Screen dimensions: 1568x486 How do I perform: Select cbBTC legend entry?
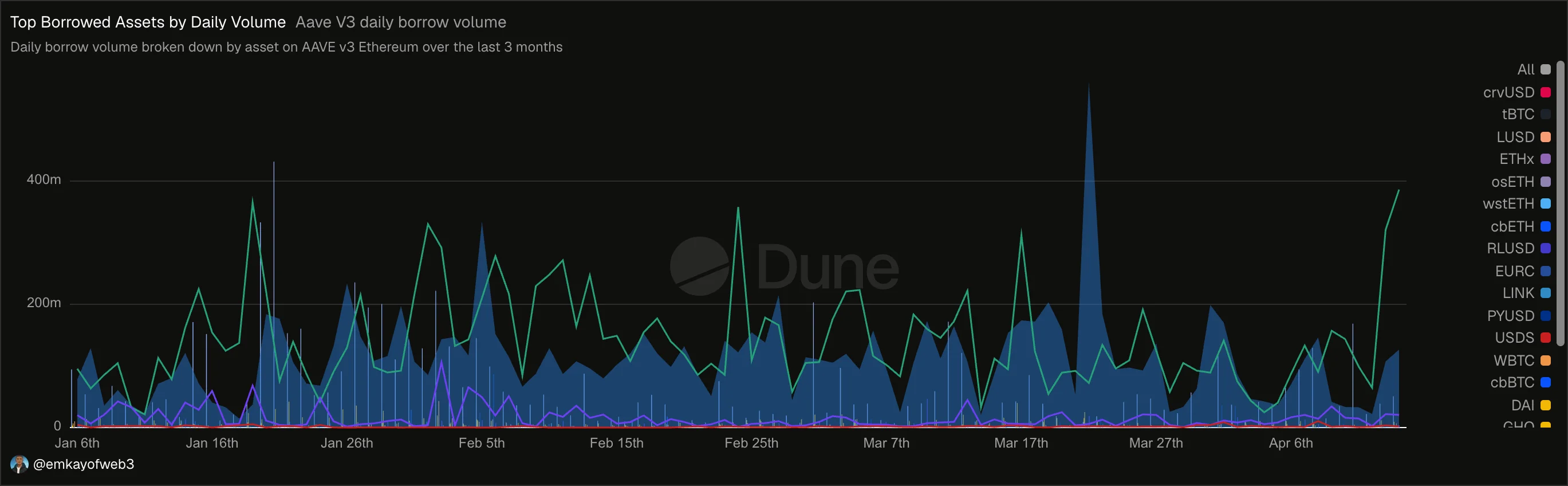click(x=1520, y=382)
